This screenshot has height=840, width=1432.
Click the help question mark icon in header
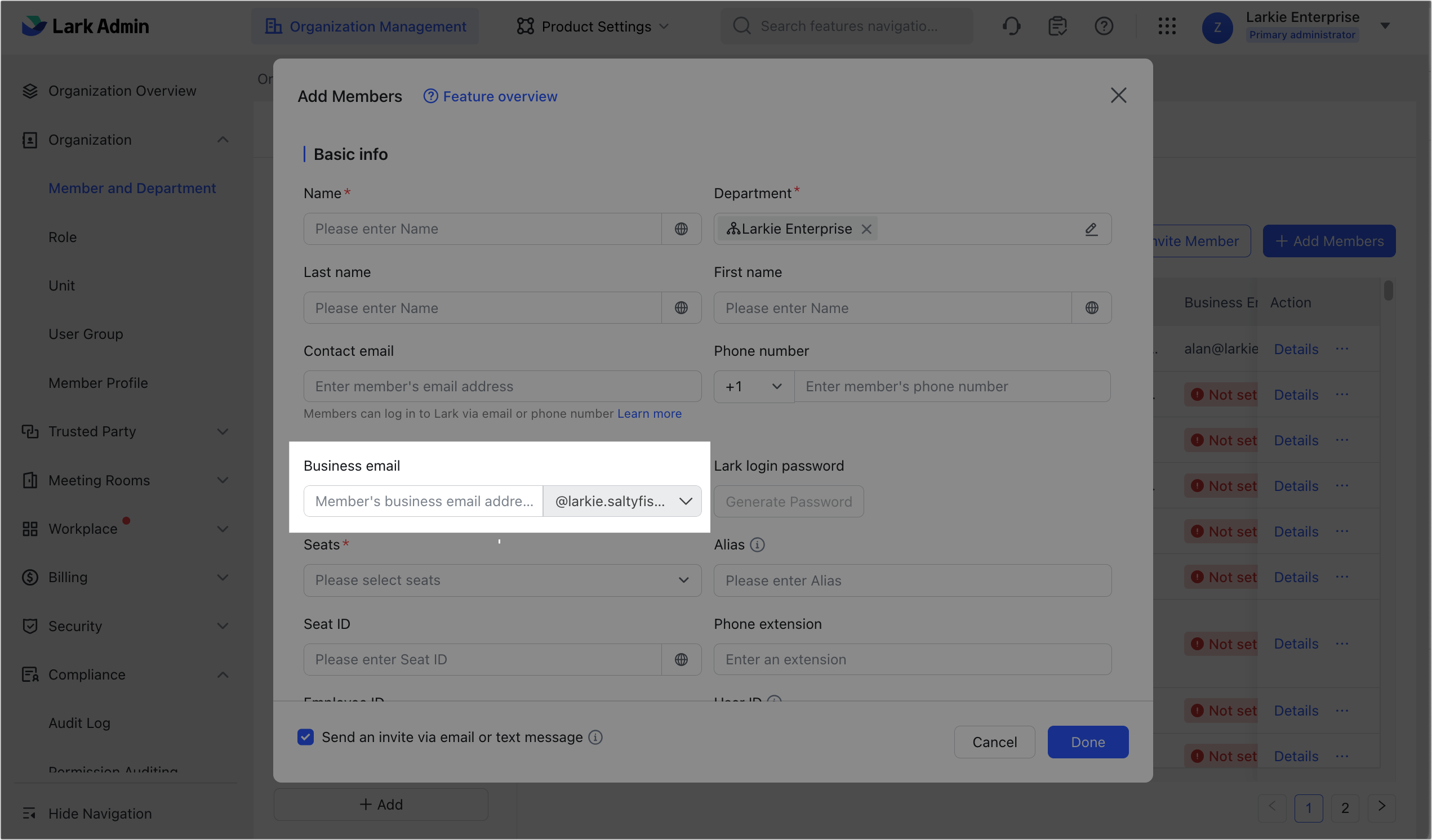[x=1104, y=26]
